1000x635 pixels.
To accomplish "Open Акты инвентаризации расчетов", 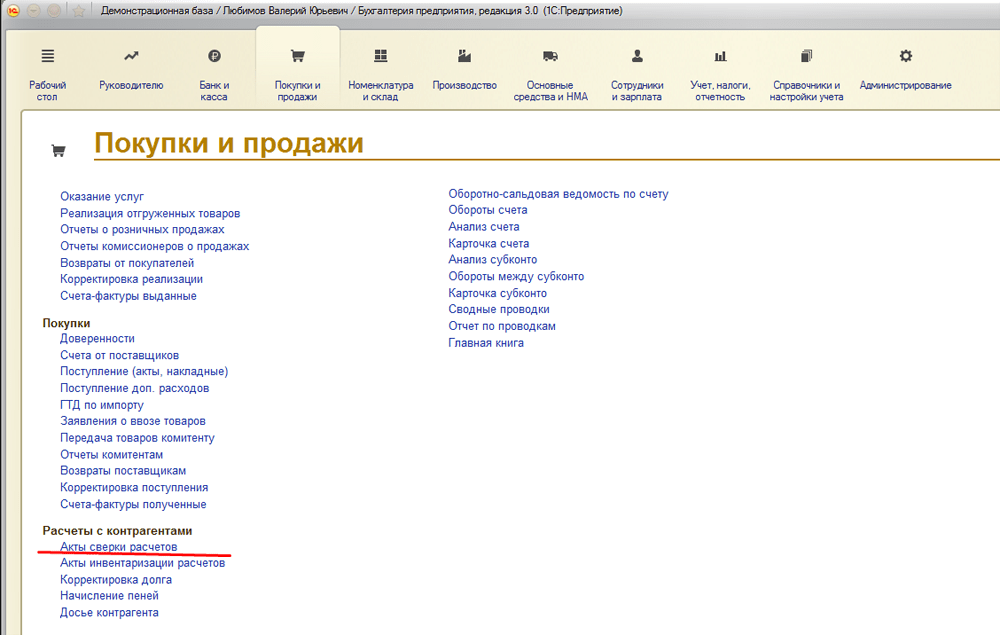I will tap(142, 563).
